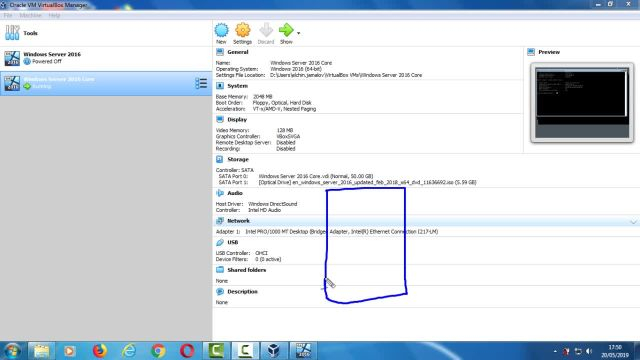Click the Shared folders section icon
Screen dimensions: 640x360
(220, 270)
